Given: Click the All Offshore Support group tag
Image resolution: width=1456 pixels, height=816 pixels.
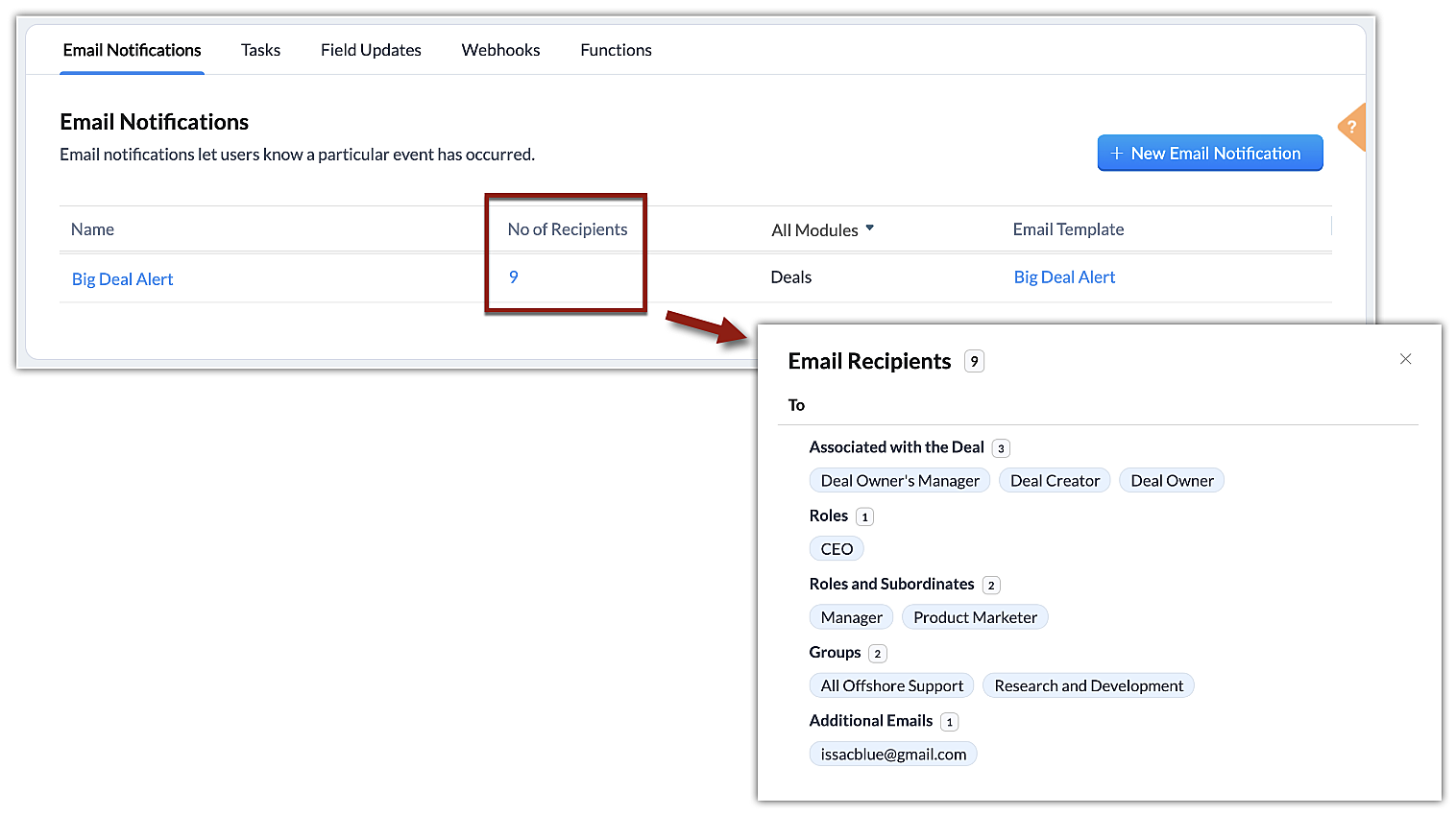Looking at the screenshot, I should [891, 685].
